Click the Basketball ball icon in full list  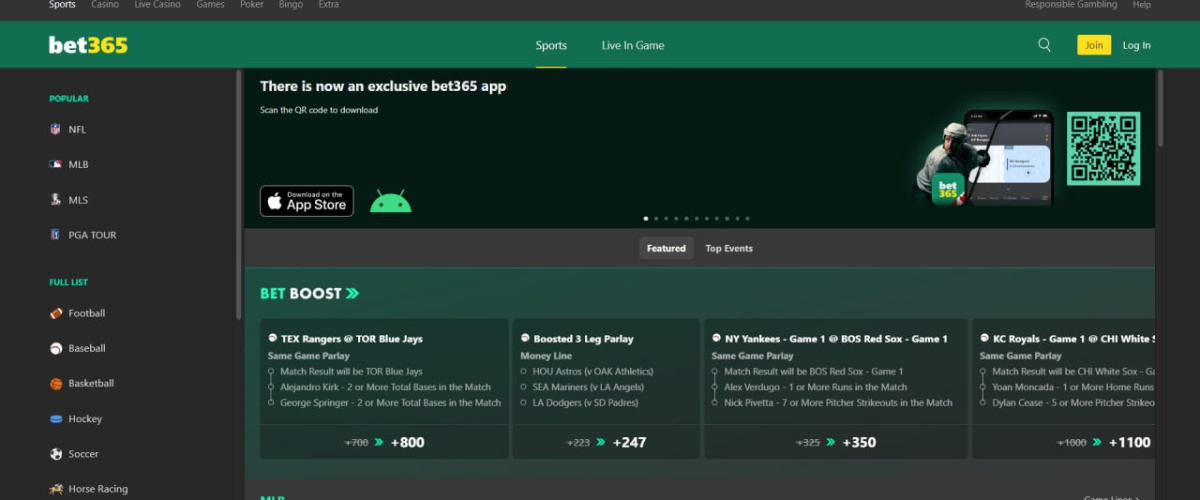(56, 383)
